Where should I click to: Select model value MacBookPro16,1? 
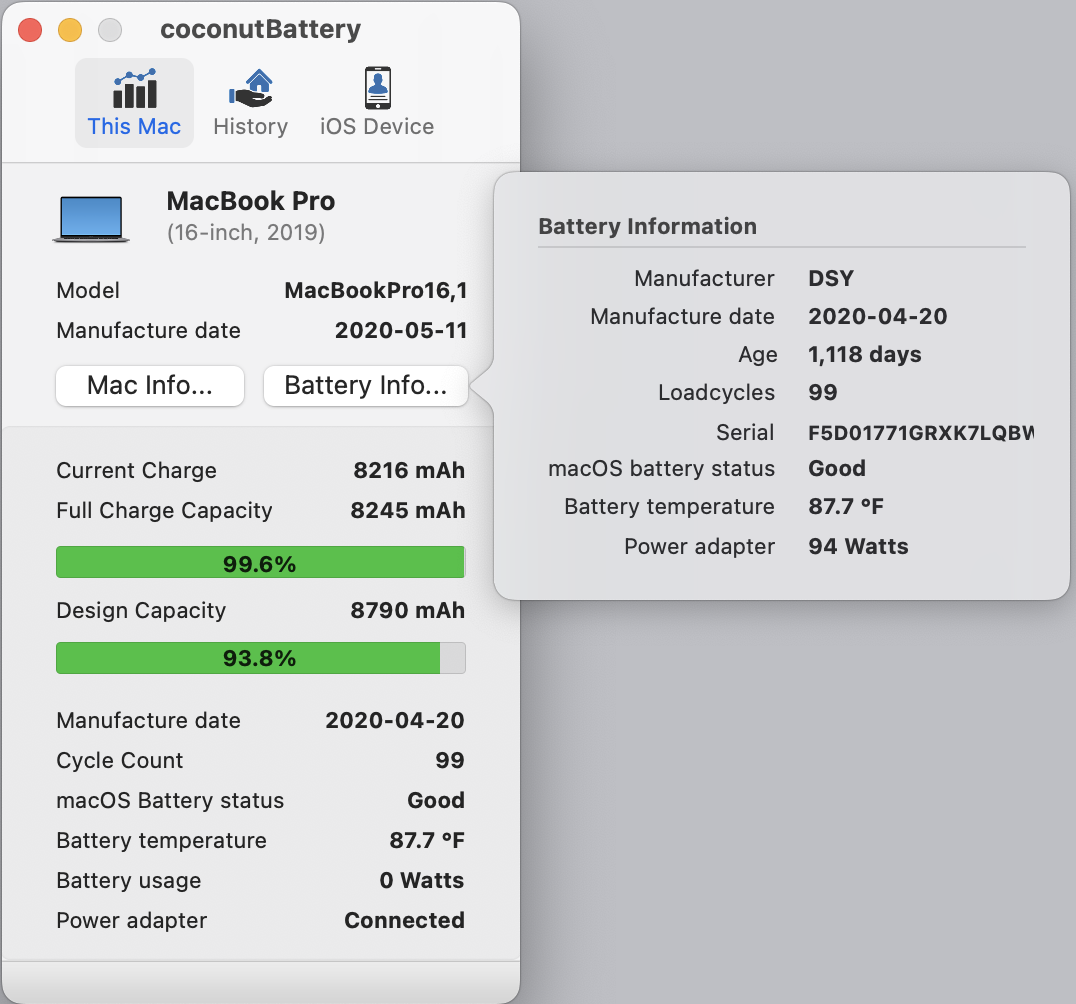376,290
